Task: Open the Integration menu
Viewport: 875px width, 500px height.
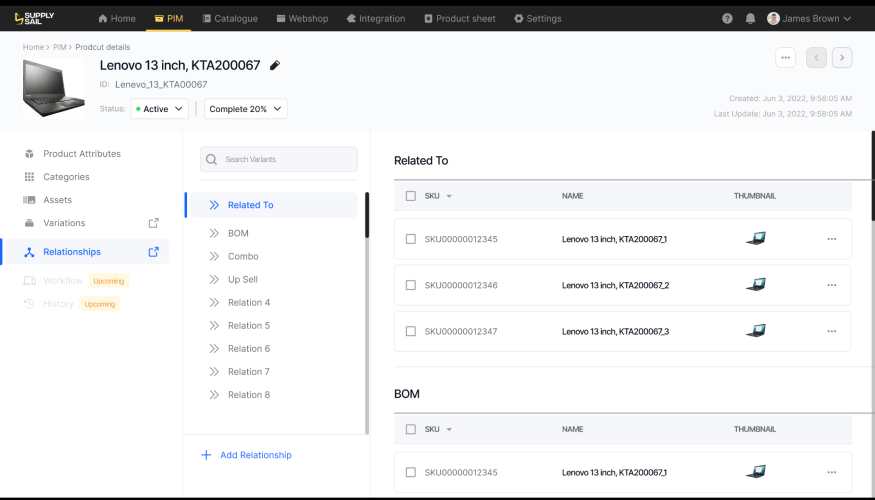Action: pyautogui.click(x=376, y=18)
